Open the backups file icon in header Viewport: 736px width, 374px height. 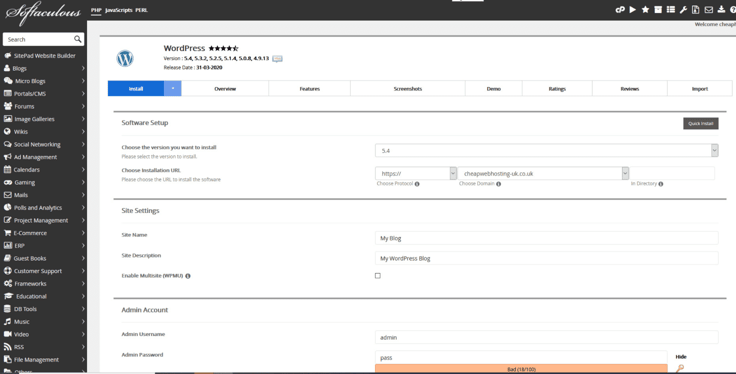(x=696, y=9)
